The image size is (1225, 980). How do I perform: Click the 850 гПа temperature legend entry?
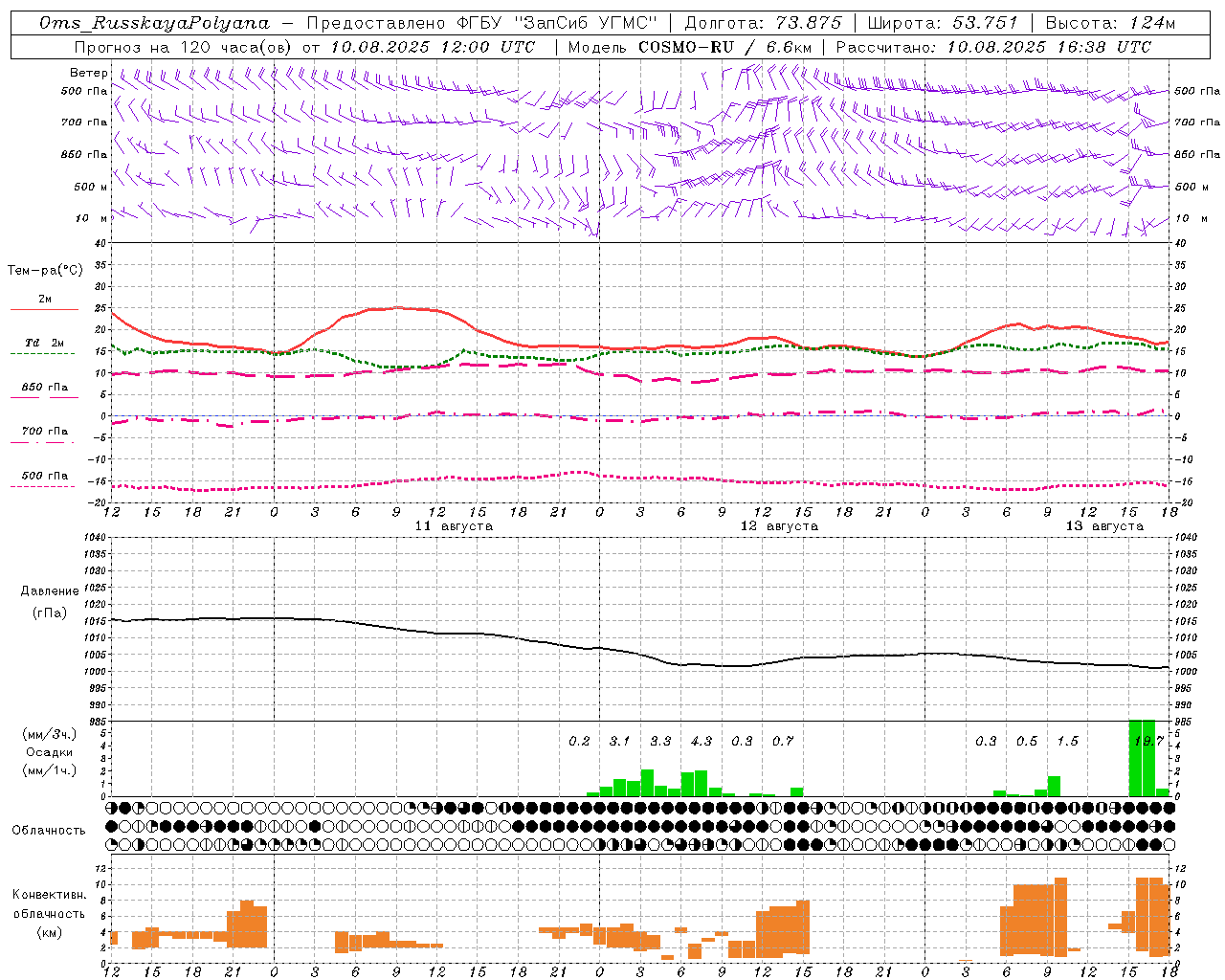pos(44,390)
